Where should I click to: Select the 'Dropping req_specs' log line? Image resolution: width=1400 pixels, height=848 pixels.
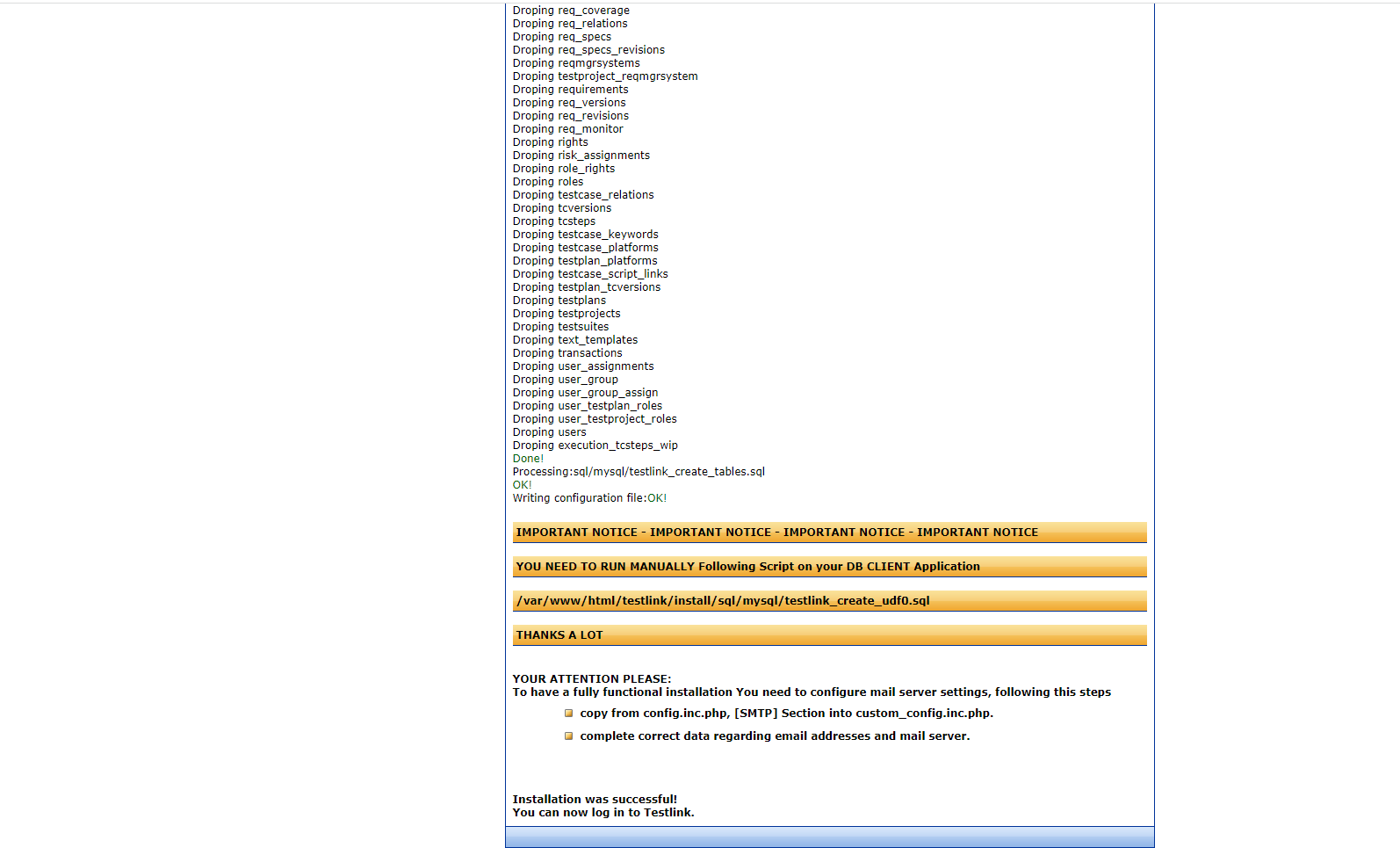click(562, 37)
